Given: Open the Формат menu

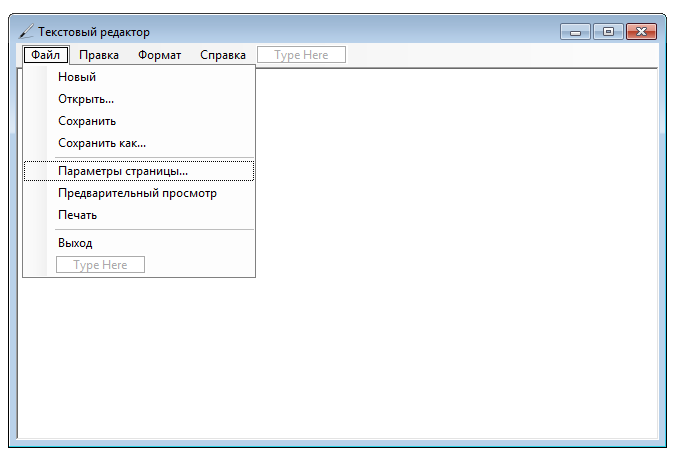Looking at the screenshot, I should [159, 55].
